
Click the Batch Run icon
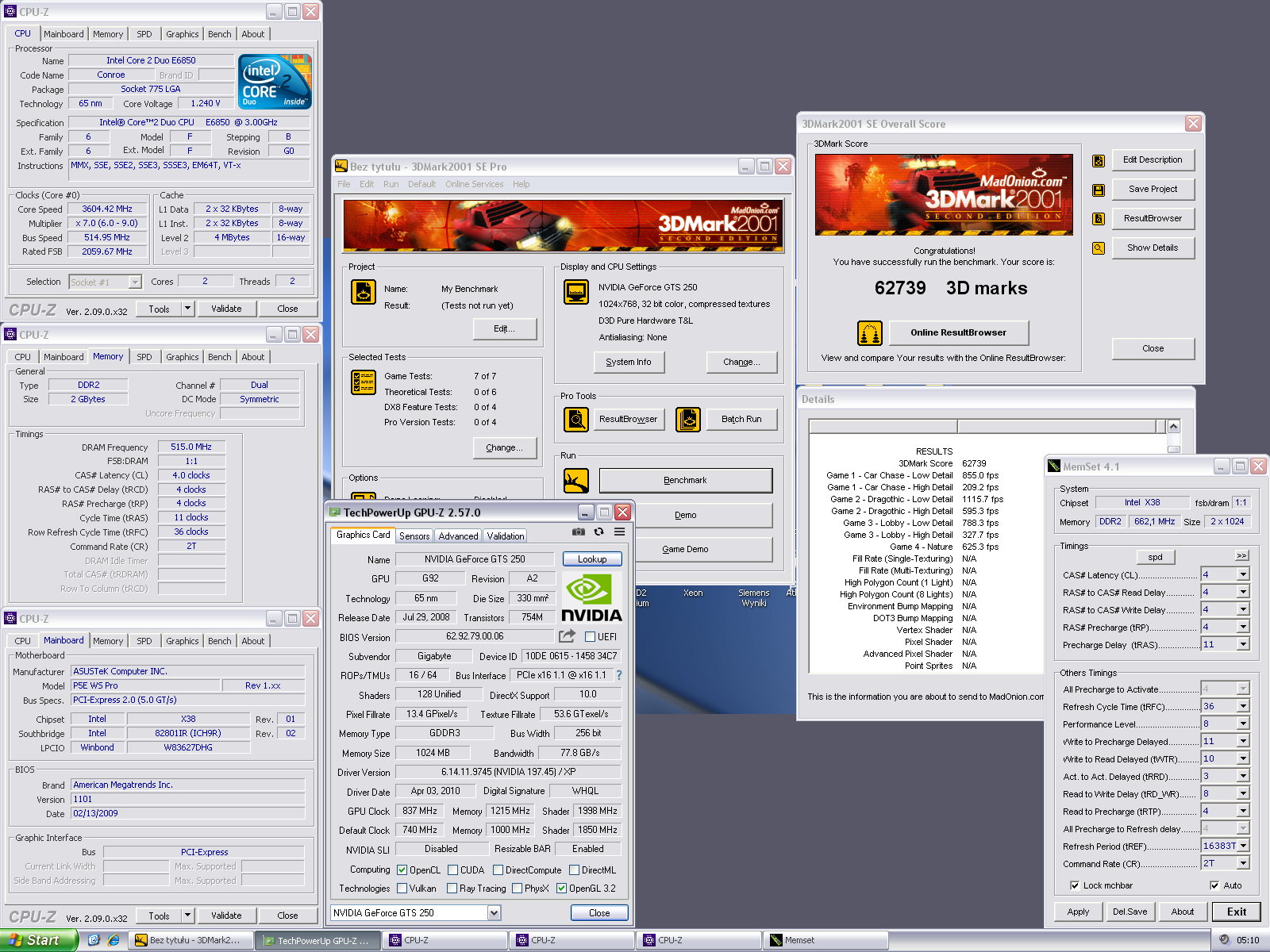[688, 419]
